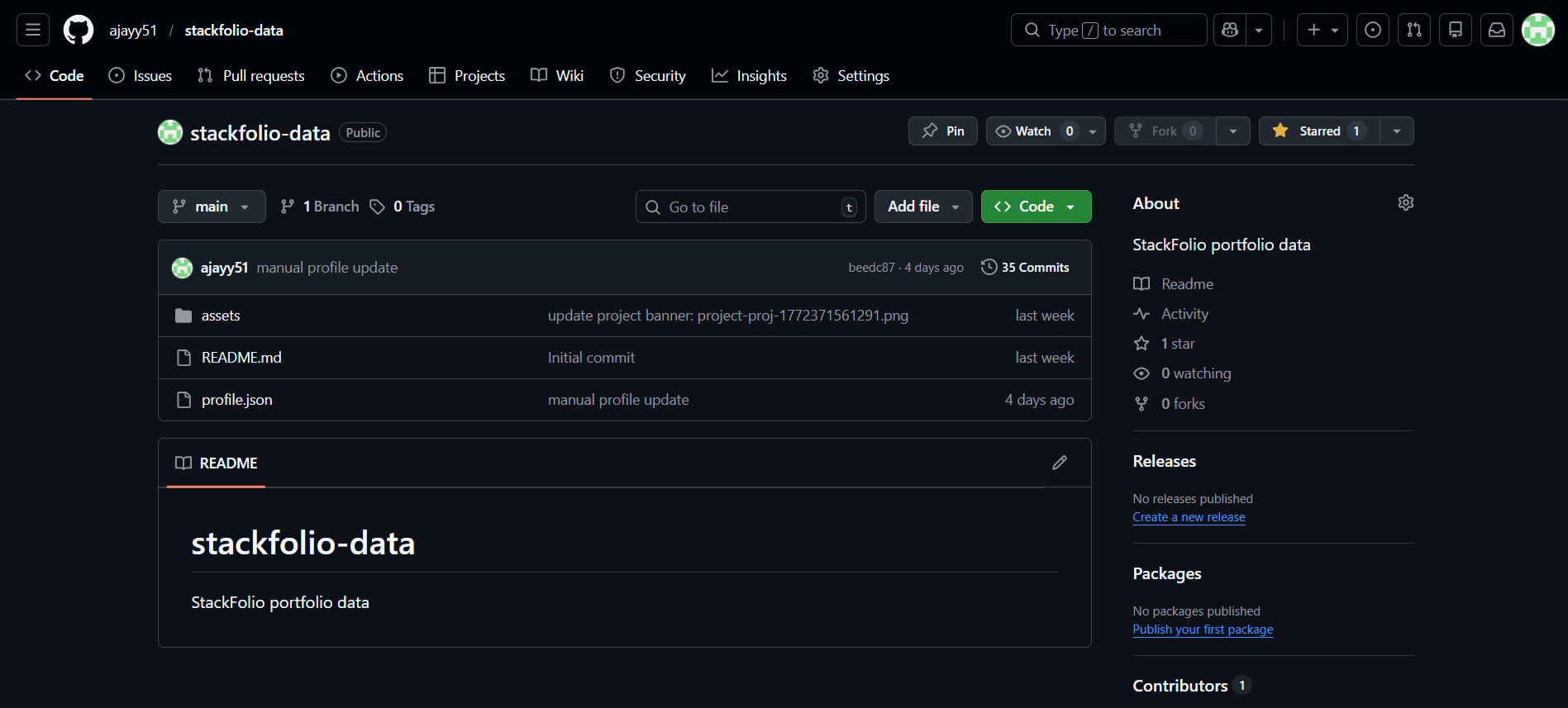Image resolution: width=1568 pixels, height=708 pixels.
Task: Open the main branch selector
Action: pyautogui.click(x=212, y=207)
